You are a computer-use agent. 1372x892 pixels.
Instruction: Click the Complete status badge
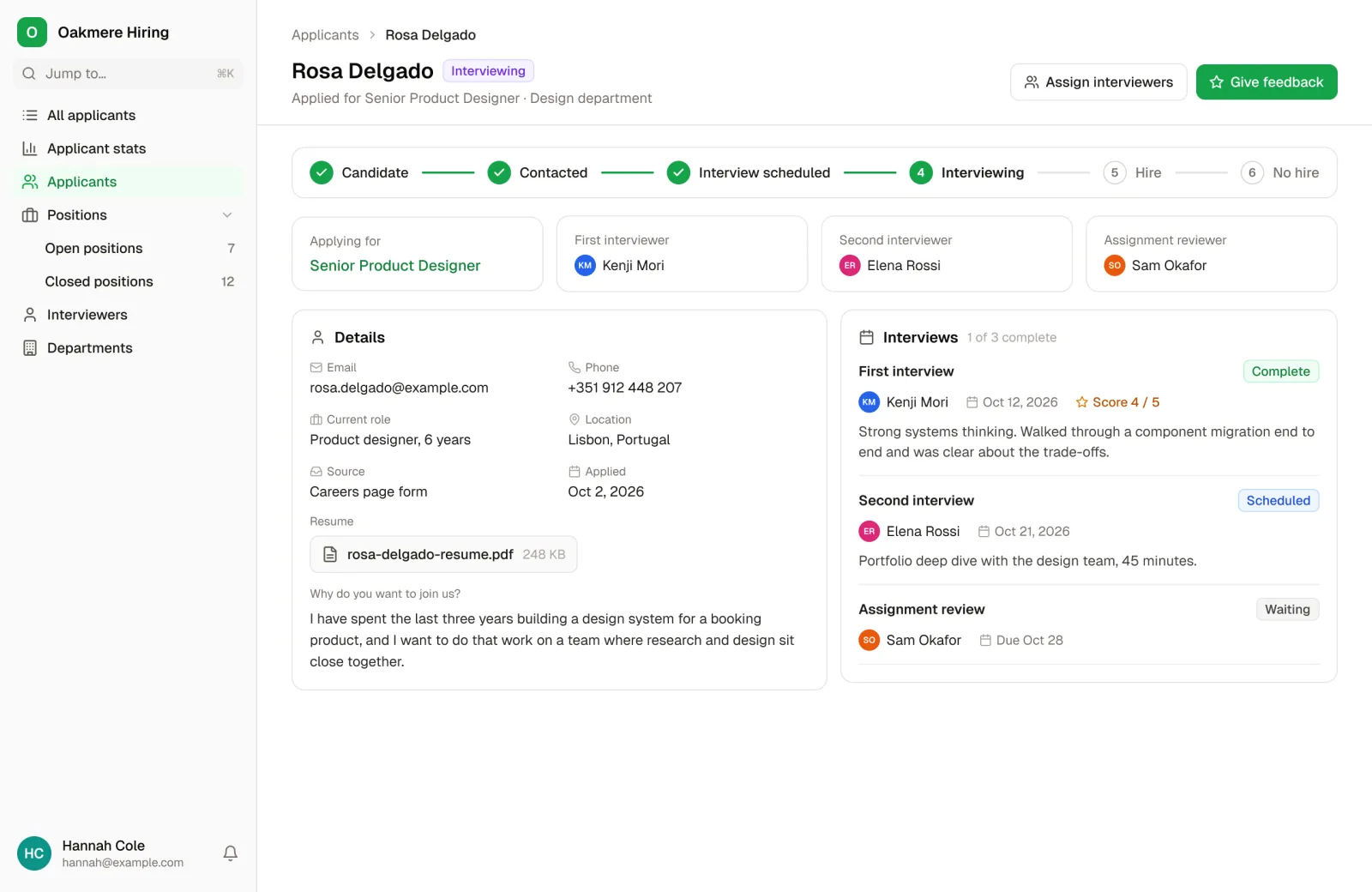(1281, 371)
